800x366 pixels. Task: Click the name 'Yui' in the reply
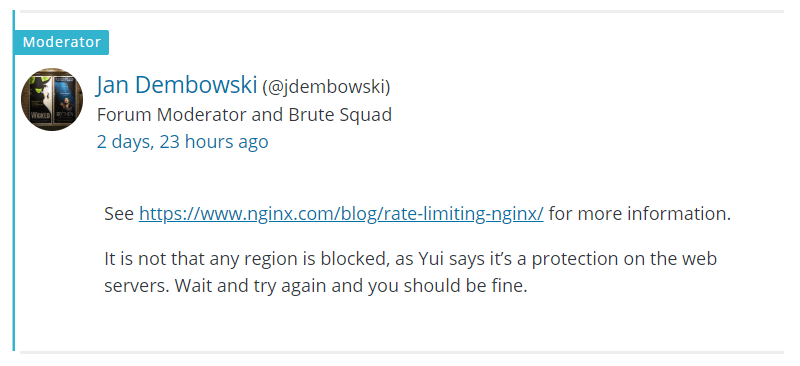click(x=430, y=259)
